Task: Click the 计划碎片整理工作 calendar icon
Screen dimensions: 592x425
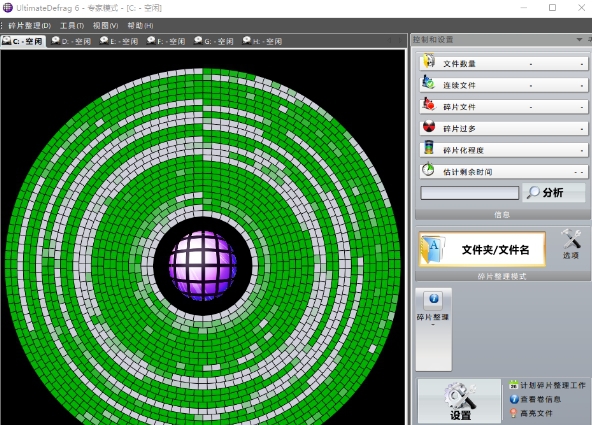Action: pyautogui.click(x=513, y=385)
